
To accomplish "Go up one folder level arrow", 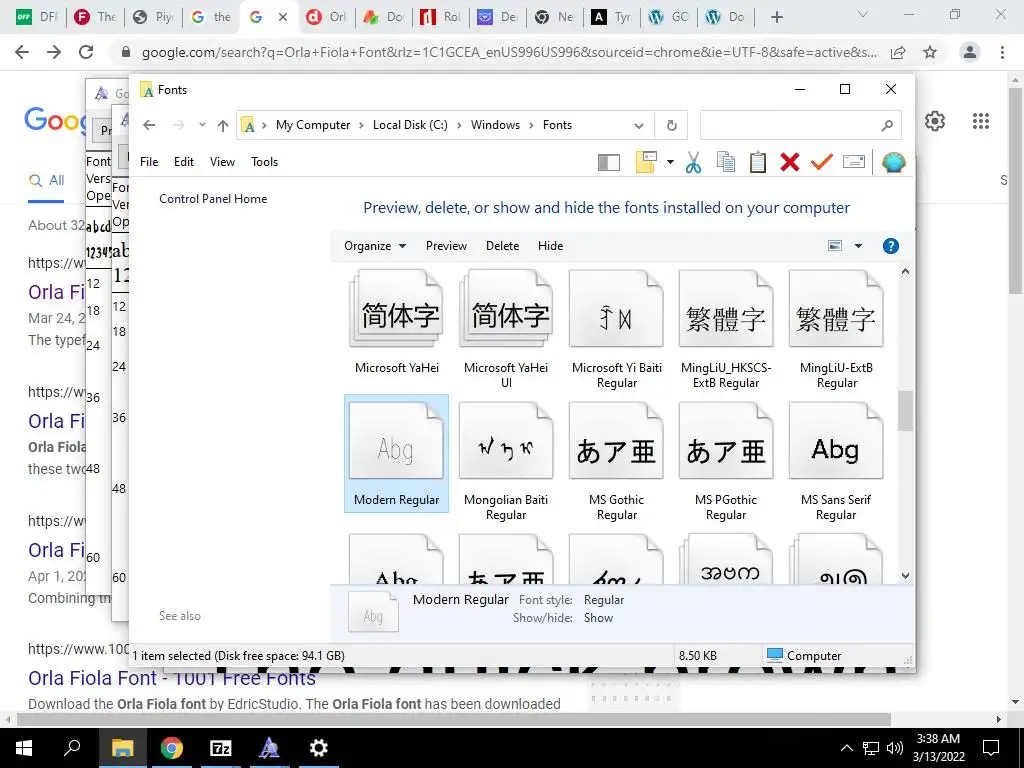I will click(x=223, y=125).
